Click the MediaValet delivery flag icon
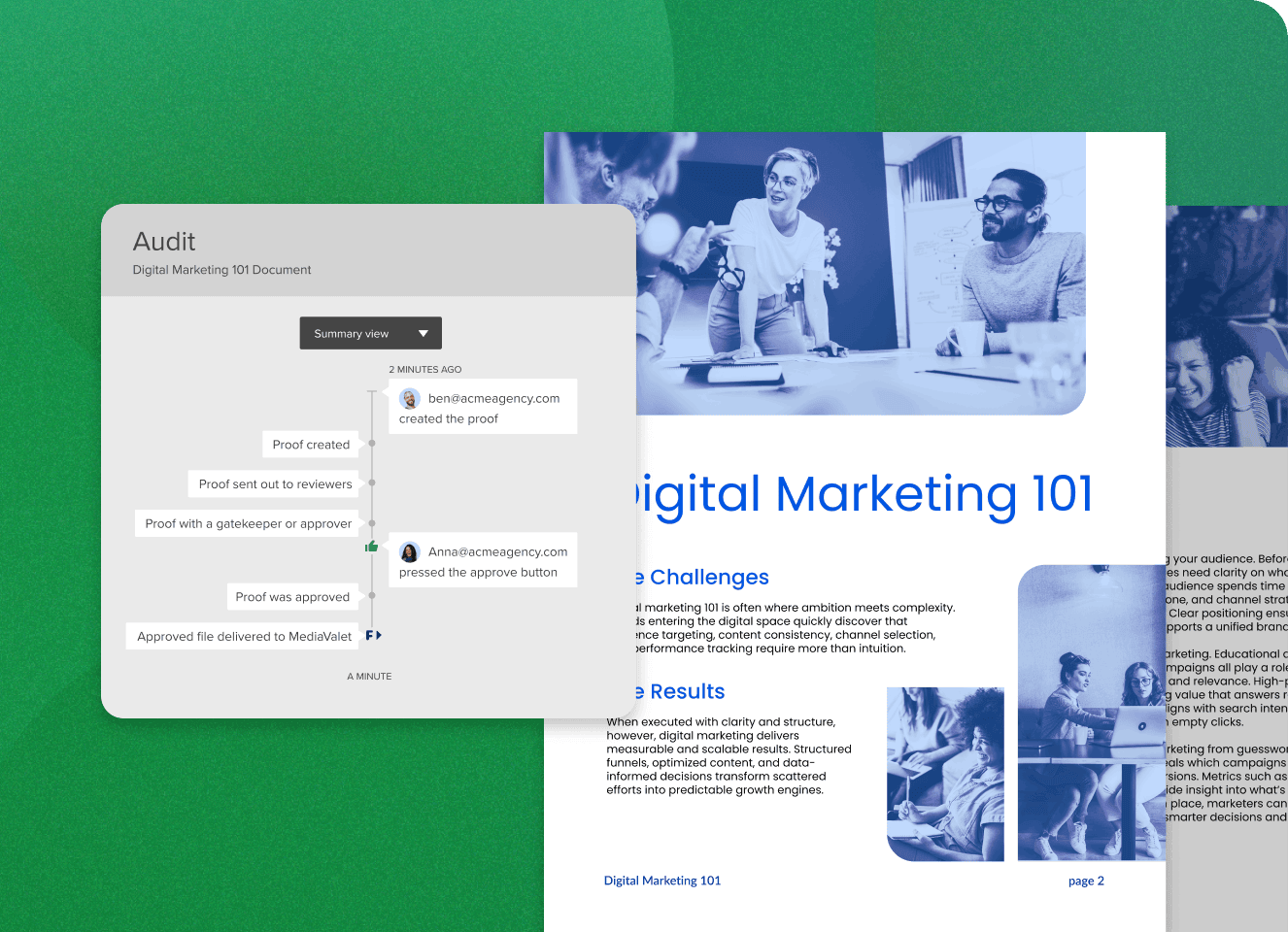The height and width of the screenshot is (932, 1288). (x=373, y=635)
